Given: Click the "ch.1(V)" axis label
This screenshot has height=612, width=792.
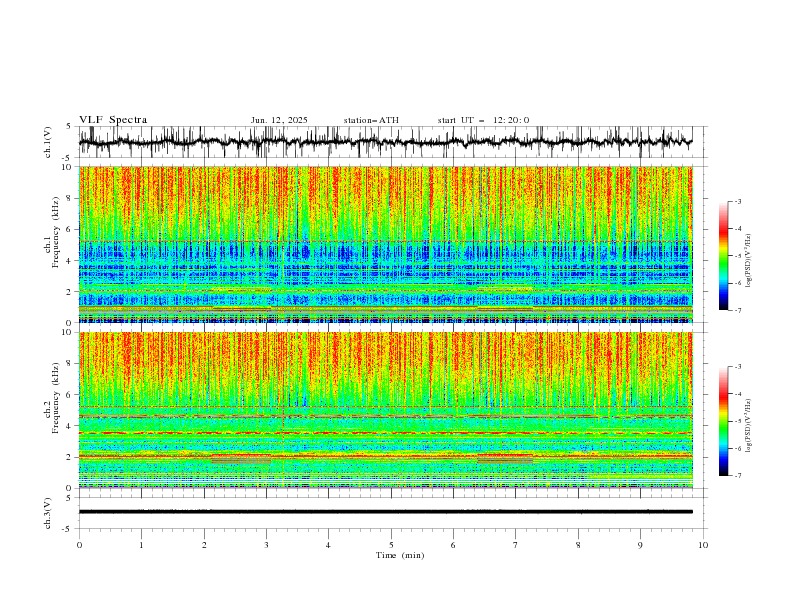Looking at the screenshot, I should (48, 142).
